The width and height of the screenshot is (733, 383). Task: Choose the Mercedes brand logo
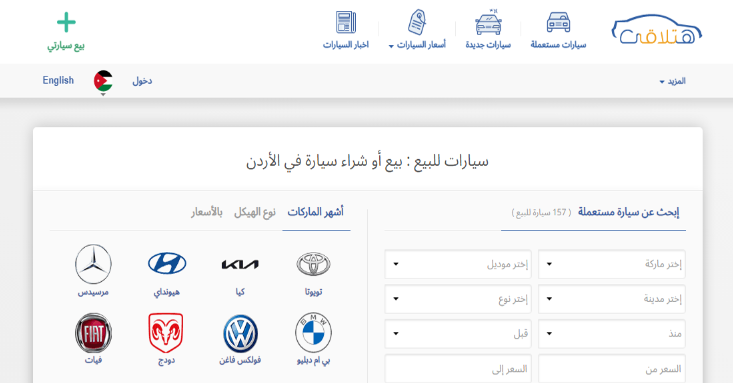[x=93, y=264]
